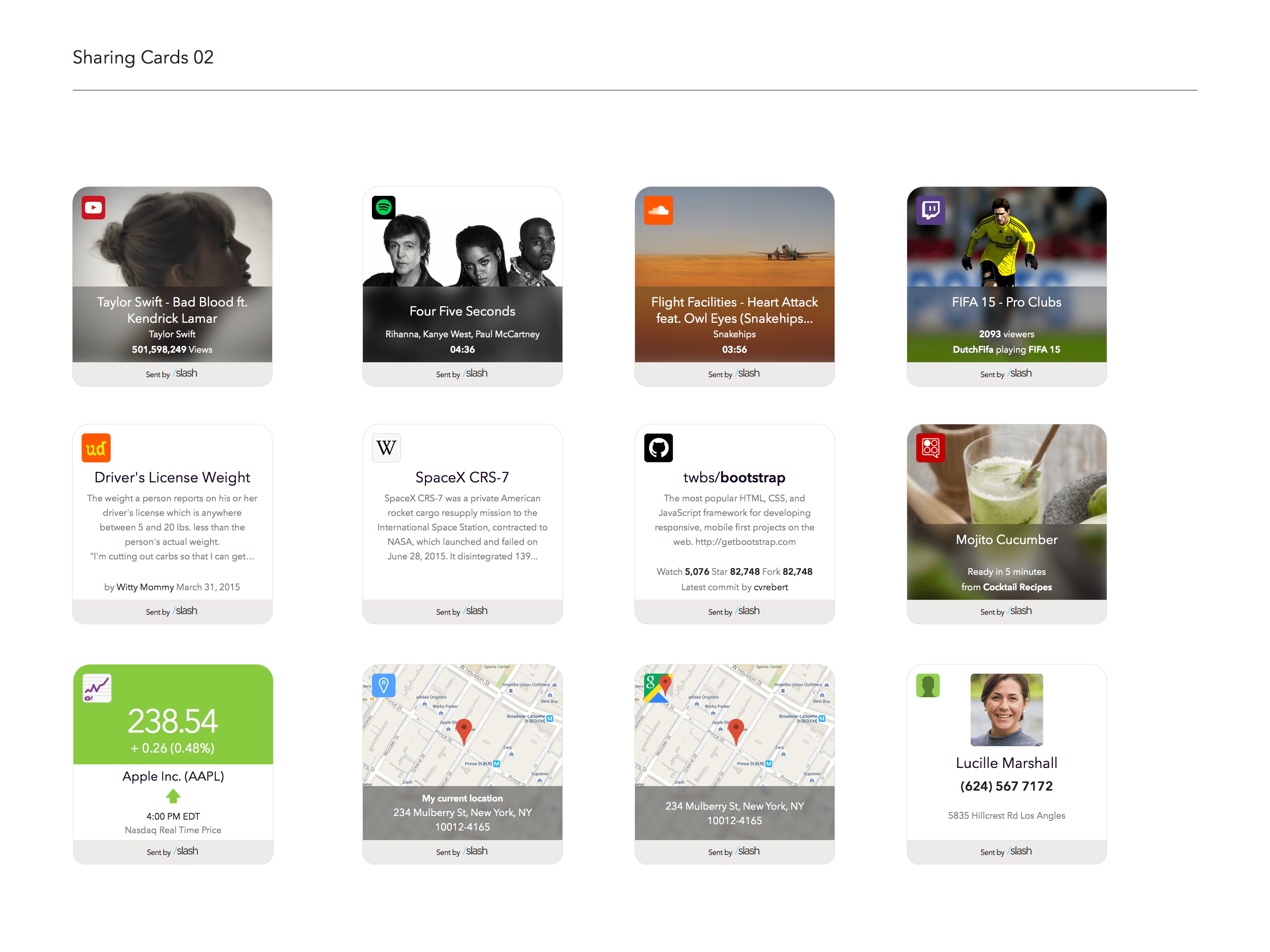Image resolution: width=1270 pixels, height=952 pixels.
Task: Click the red map marker on My current location card
Action: pos(464,730)
